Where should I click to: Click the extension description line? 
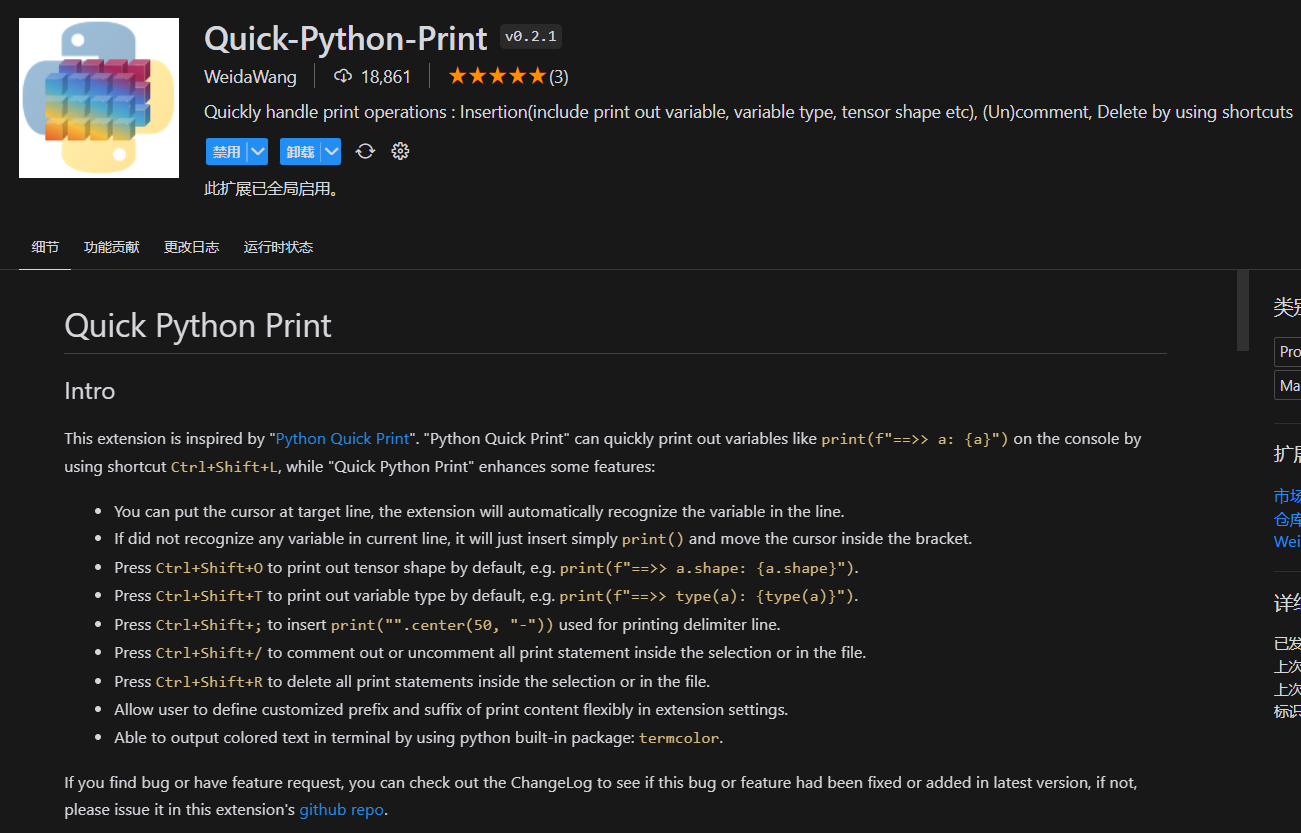748,112
